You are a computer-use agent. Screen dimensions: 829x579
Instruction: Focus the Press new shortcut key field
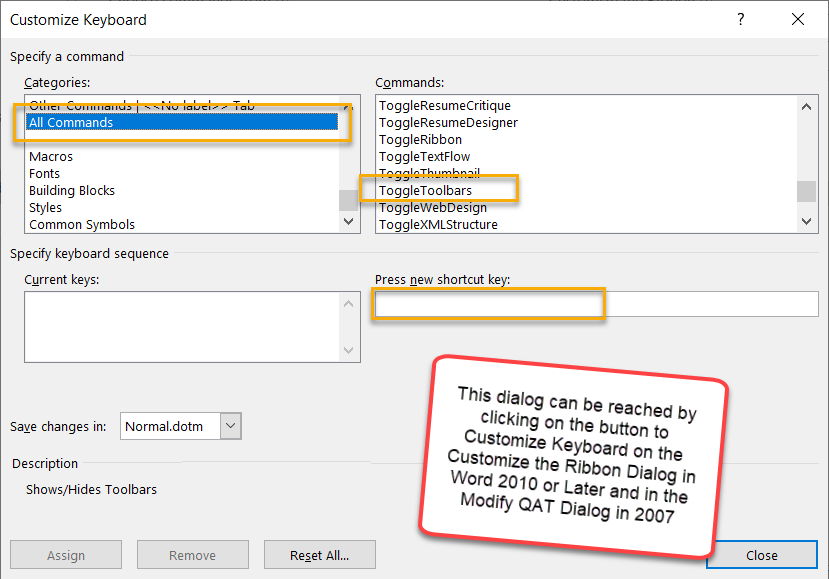tap(596, 304)
